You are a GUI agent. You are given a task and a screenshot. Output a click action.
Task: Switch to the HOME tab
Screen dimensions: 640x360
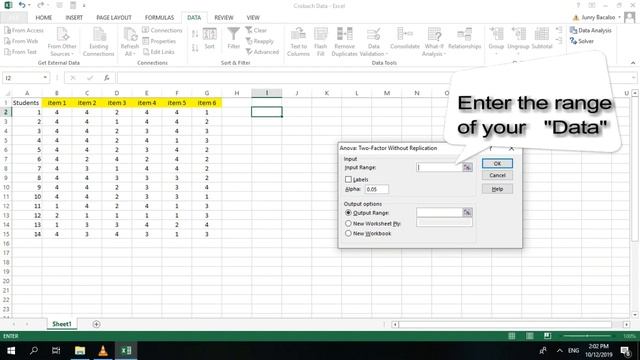[43, 18]
